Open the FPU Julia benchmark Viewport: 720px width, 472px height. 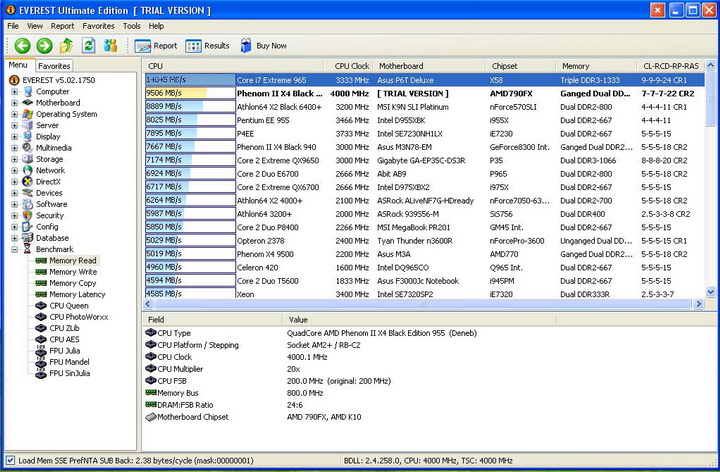click(64, 351)
